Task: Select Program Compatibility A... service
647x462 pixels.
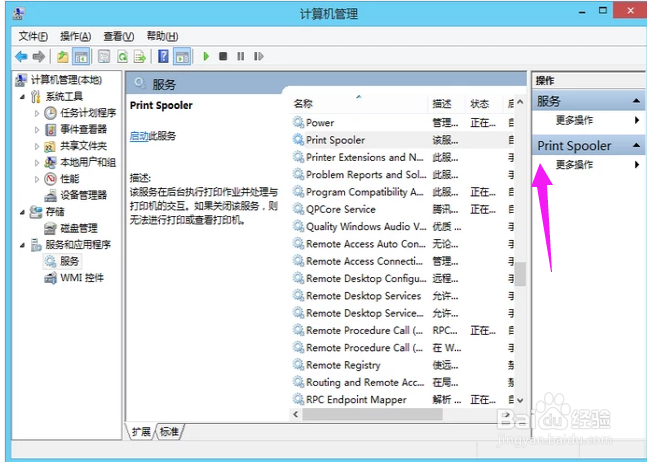Action: pos(402,192)
